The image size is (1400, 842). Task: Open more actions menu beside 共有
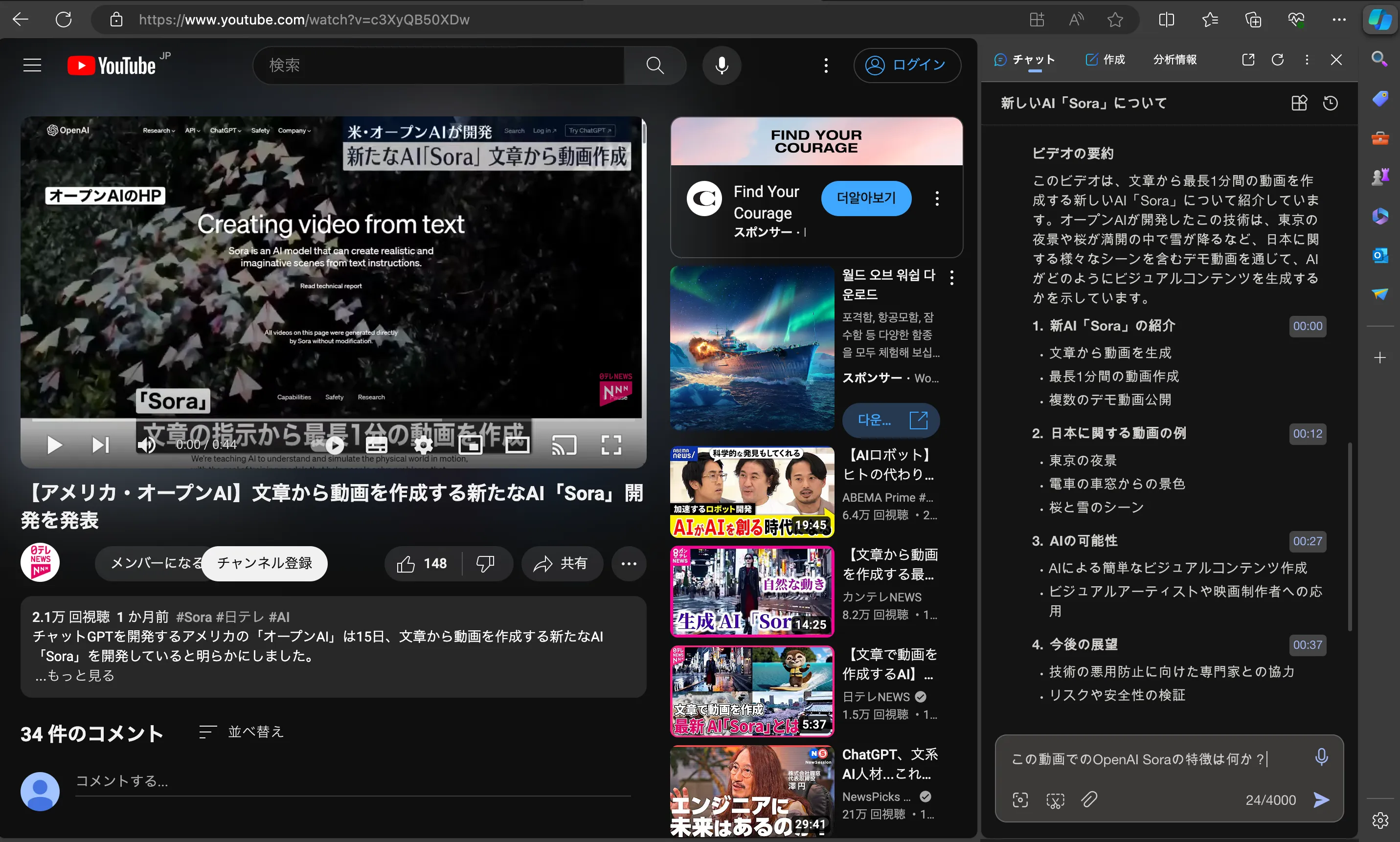pos(628,563)
